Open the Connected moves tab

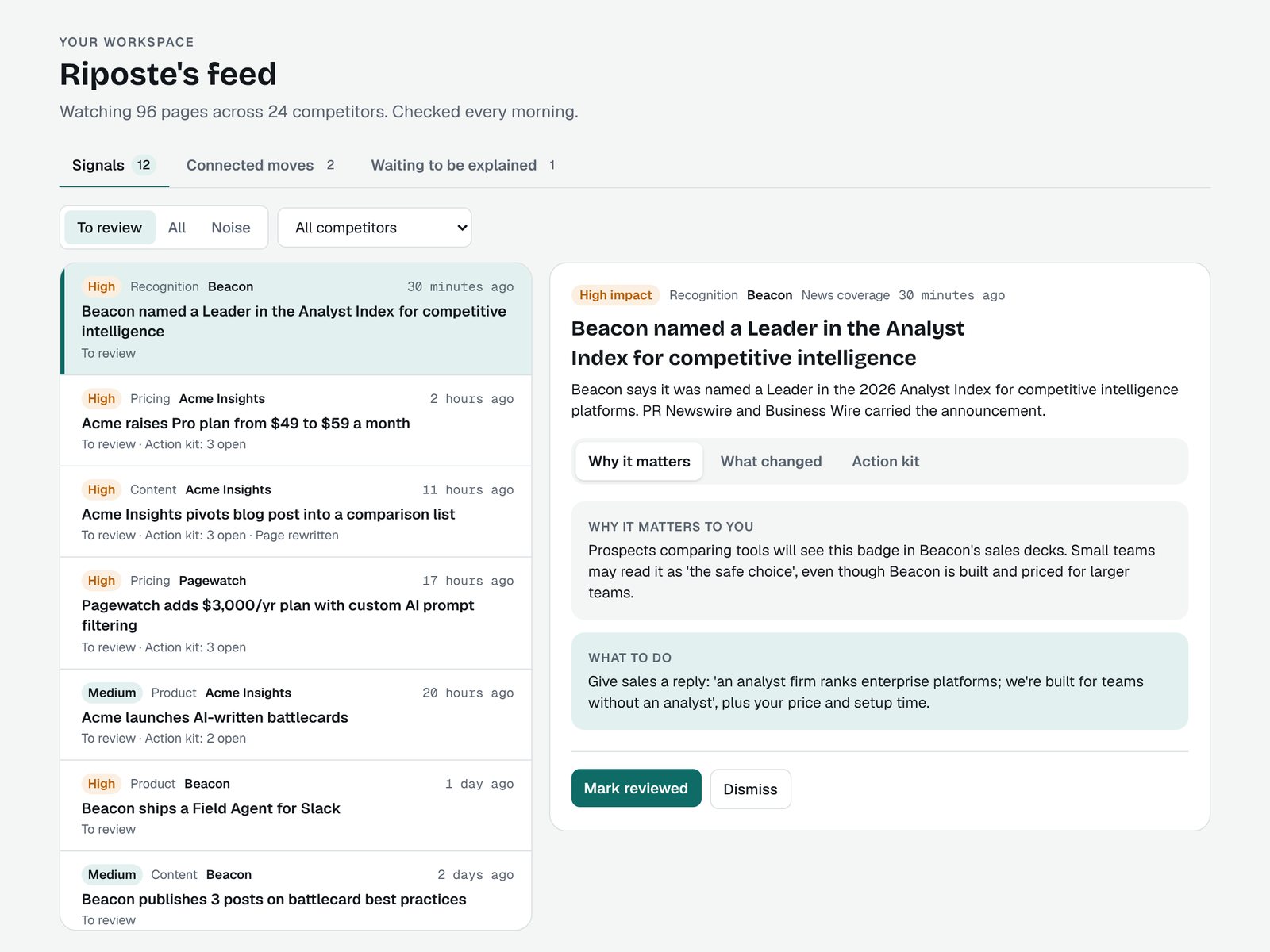click(x=260, y=165)
